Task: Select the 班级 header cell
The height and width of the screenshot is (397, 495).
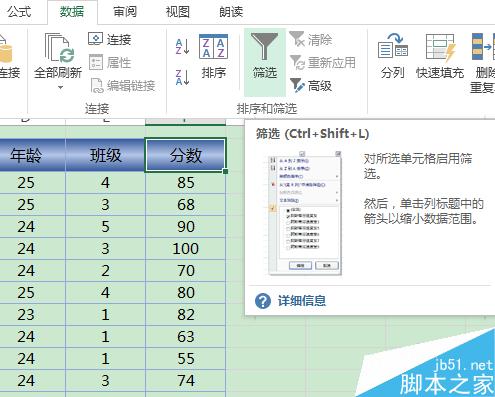Action: [x=105, y=155]
